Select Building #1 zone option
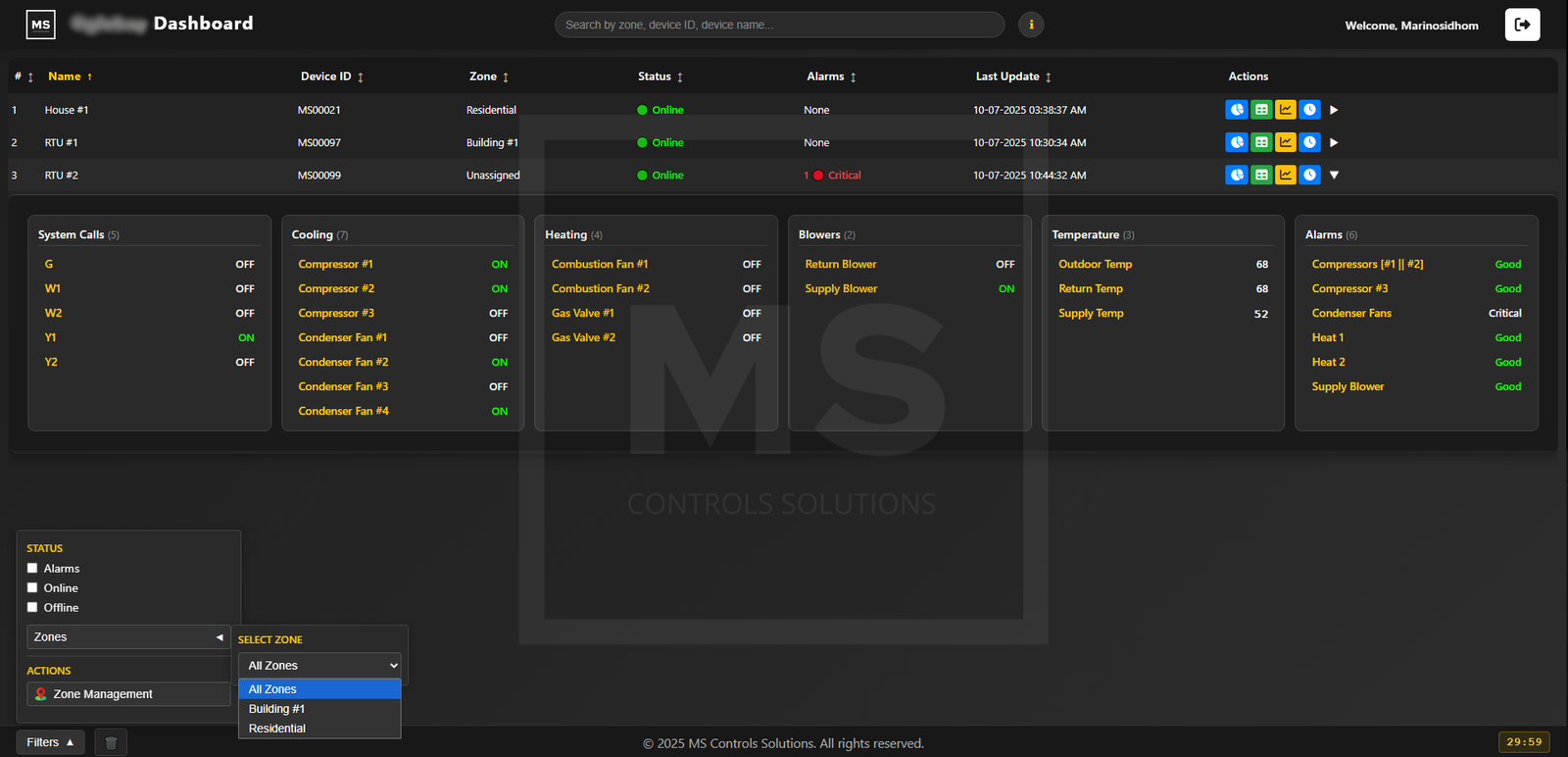This screenshot has width=1568, height=757. (x=319, y=709)
